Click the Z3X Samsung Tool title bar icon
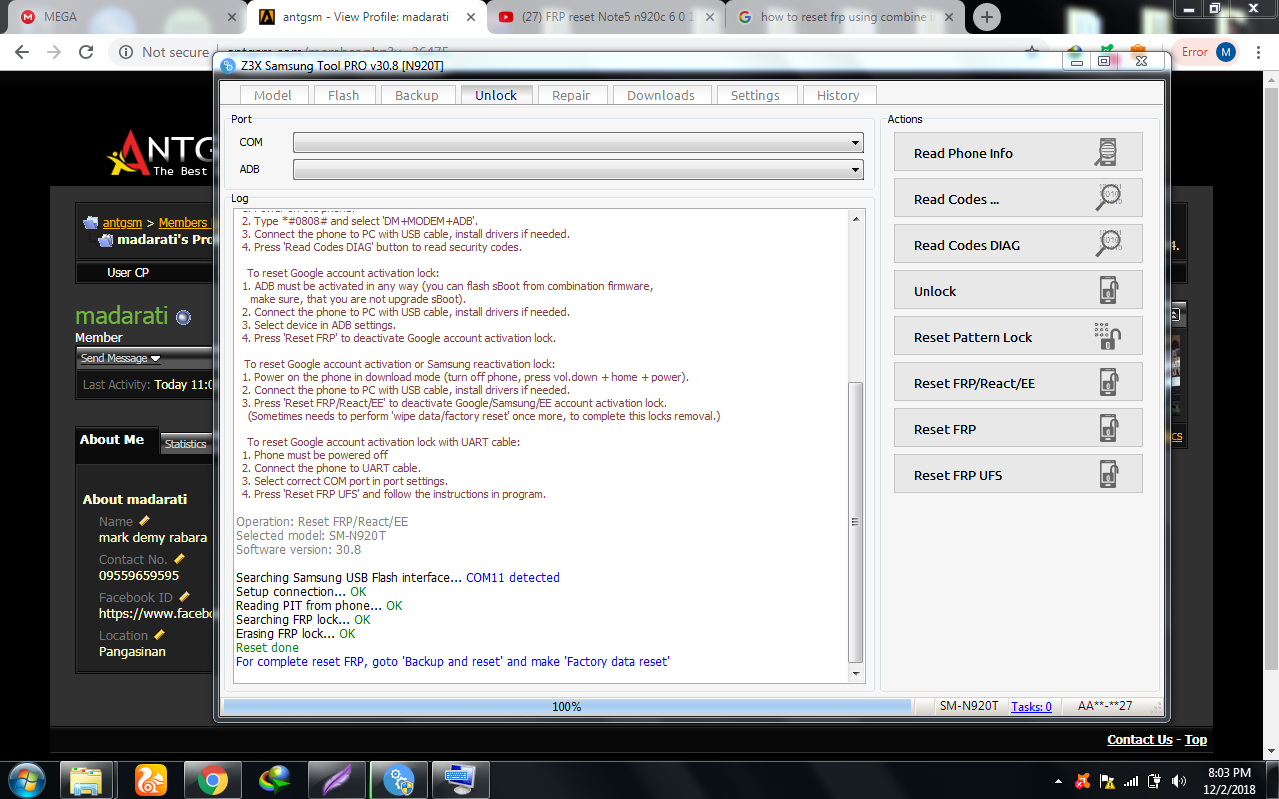The height and width of the screenshot is (799, 1279). [227, 65]
